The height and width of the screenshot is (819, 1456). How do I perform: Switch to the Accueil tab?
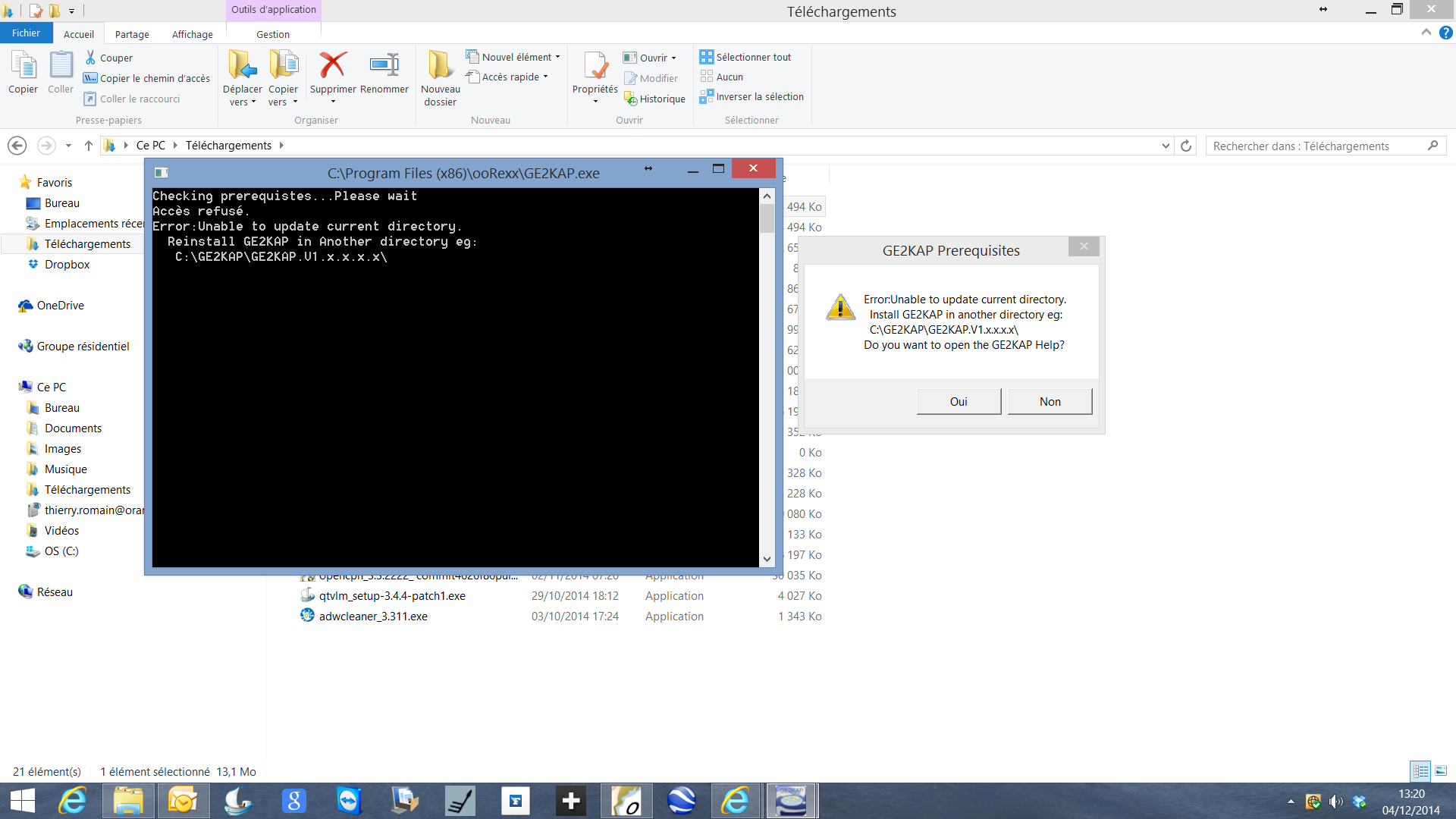79,34
